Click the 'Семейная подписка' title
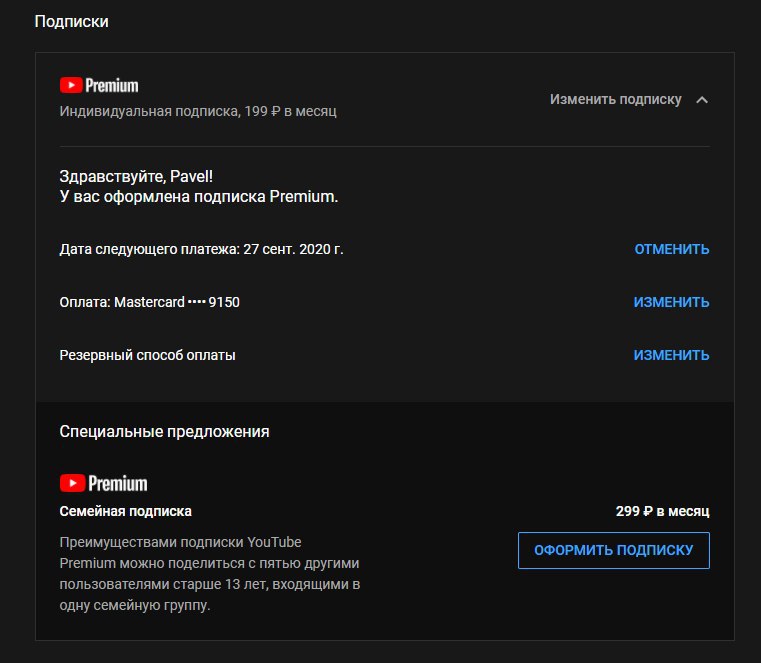The width and height of the screenshot is (761, 663). (126, 511)
